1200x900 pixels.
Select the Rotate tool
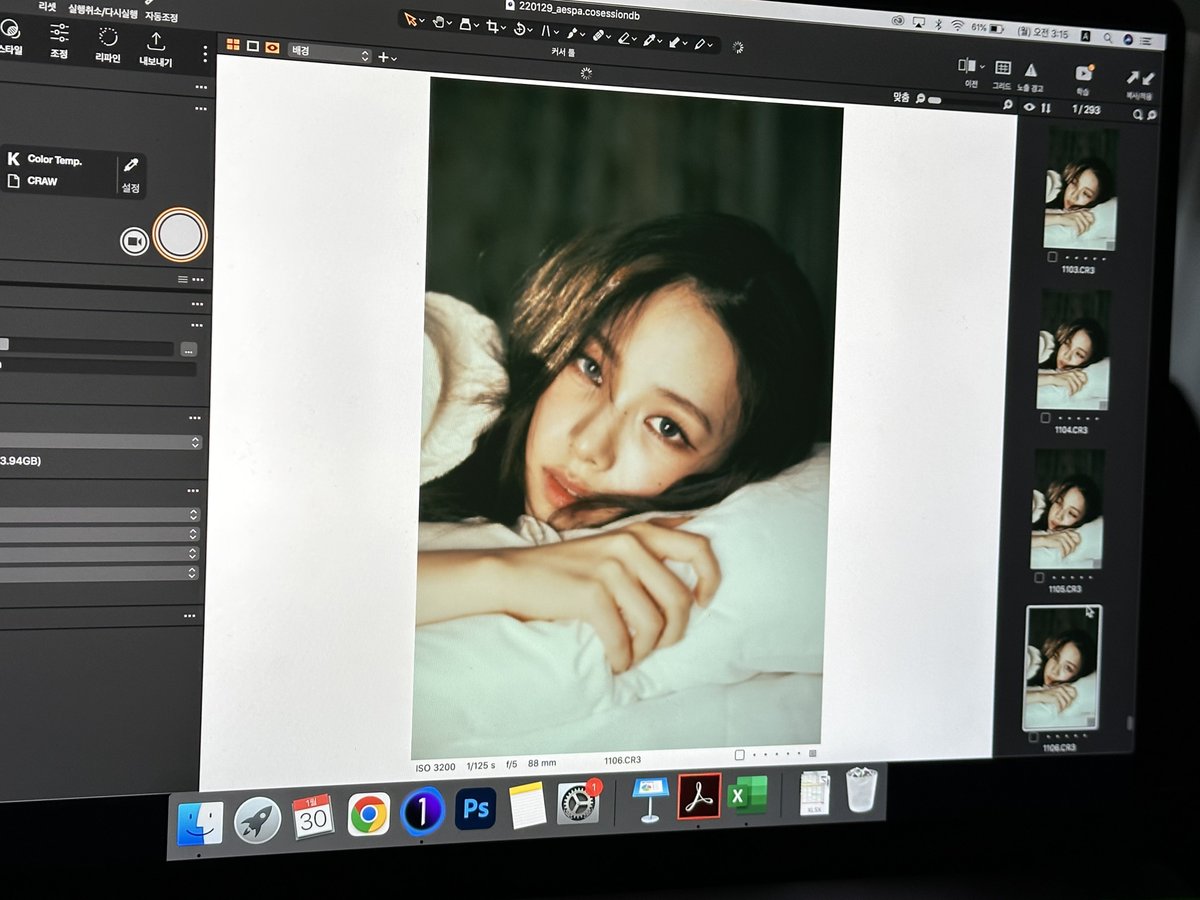[521, 29]
